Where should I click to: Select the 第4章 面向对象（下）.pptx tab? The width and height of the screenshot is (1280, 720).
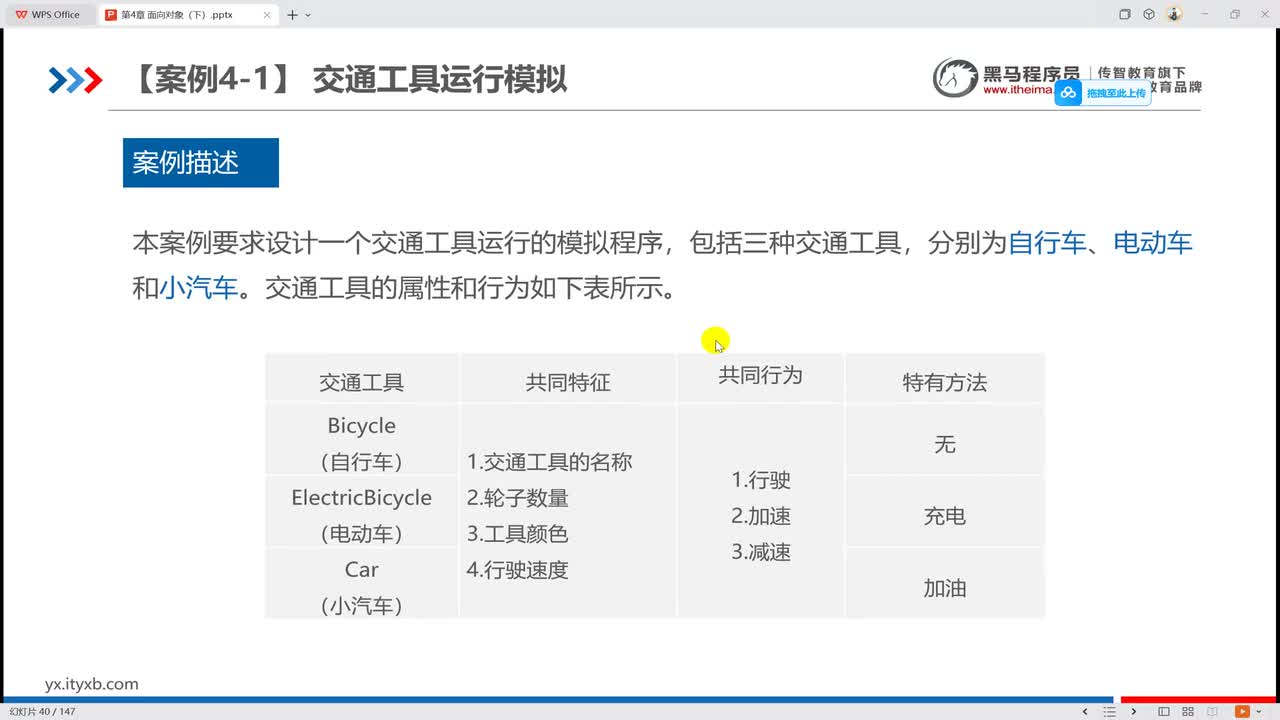click(x=190, y=15)
